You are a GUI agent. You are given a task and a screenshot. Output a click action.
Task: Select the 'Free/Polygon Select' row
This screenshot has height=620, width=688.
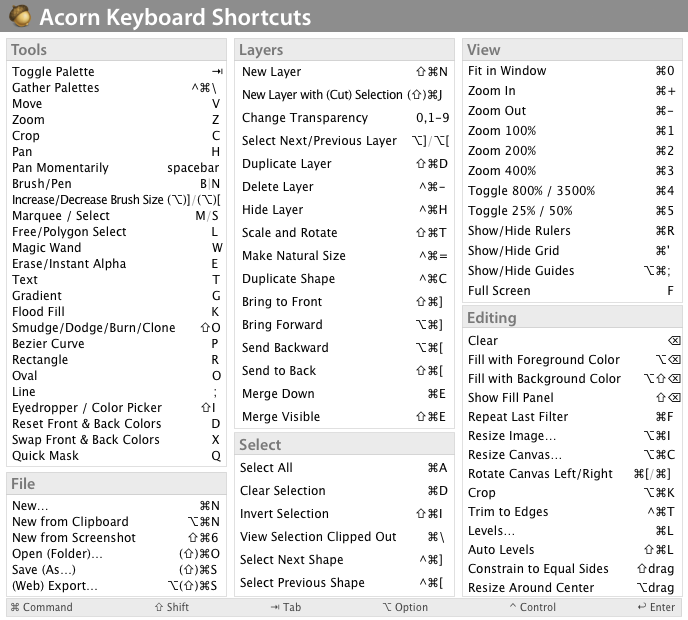tap(116, 232)
